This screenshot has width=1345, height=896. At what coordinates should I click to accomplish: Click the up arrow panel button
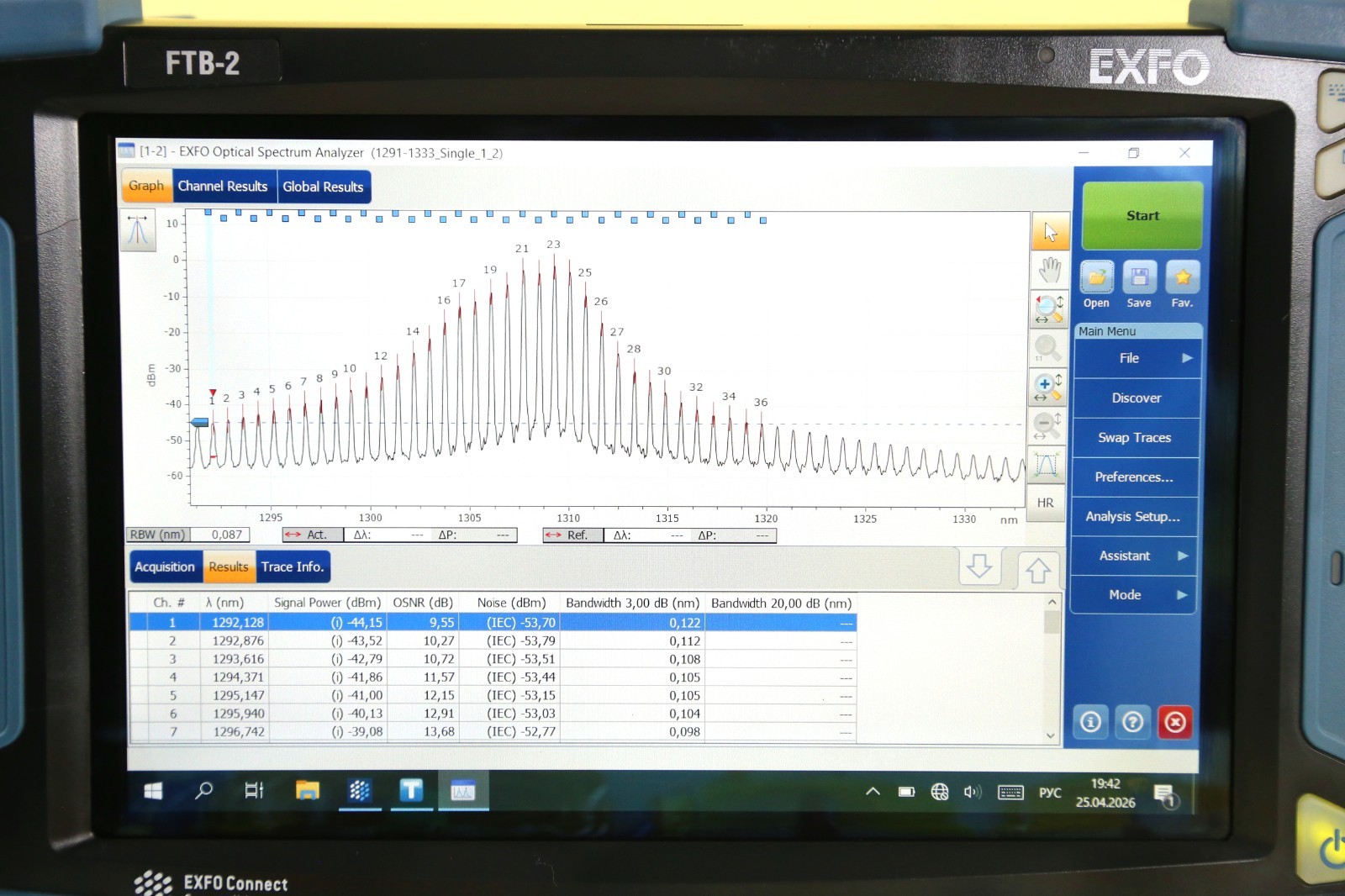point(1038,570)
